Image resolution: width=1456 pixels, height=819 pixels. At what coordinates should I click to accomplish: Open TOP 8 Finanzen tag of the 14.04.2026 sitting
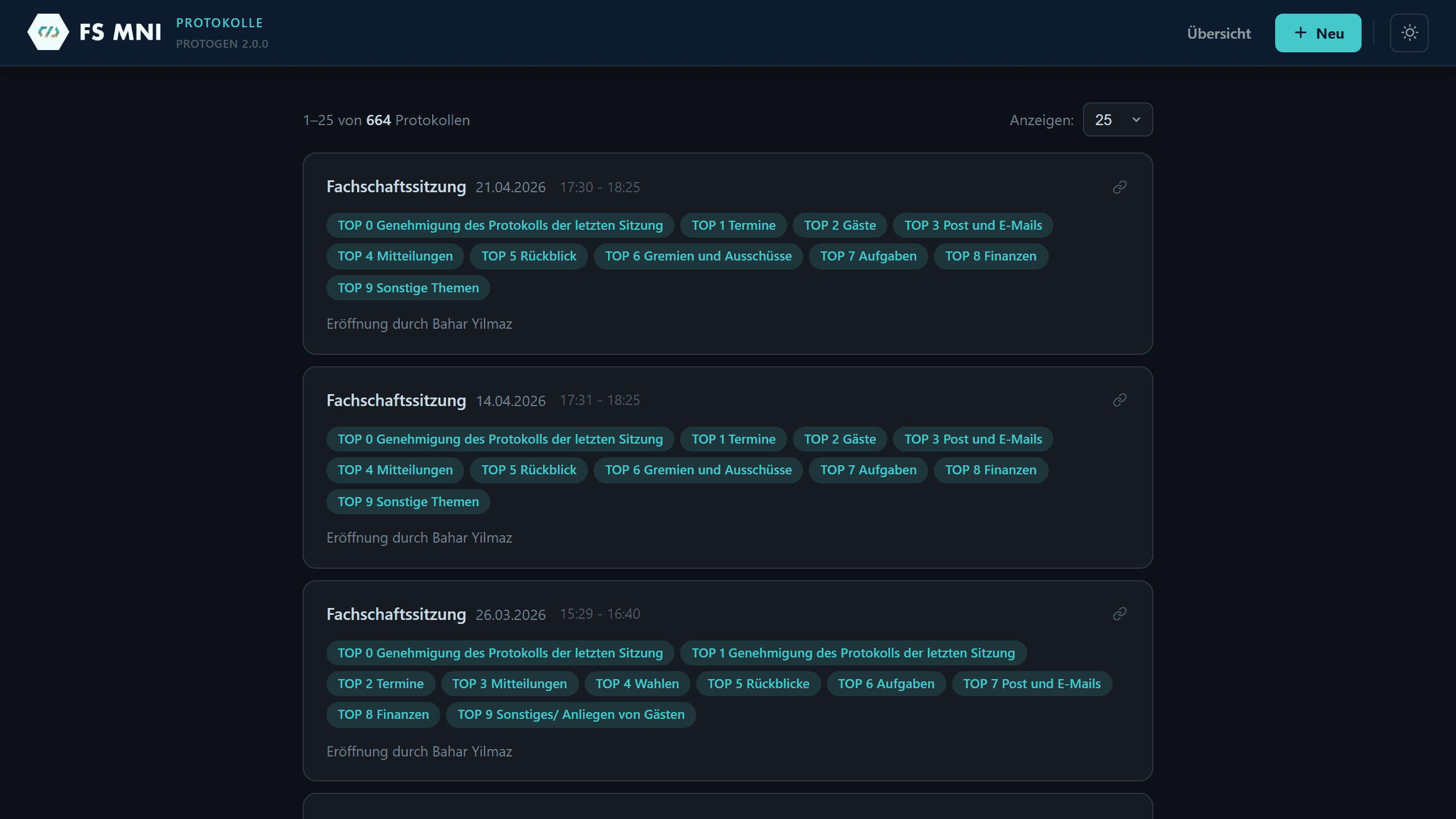(991, 470)
